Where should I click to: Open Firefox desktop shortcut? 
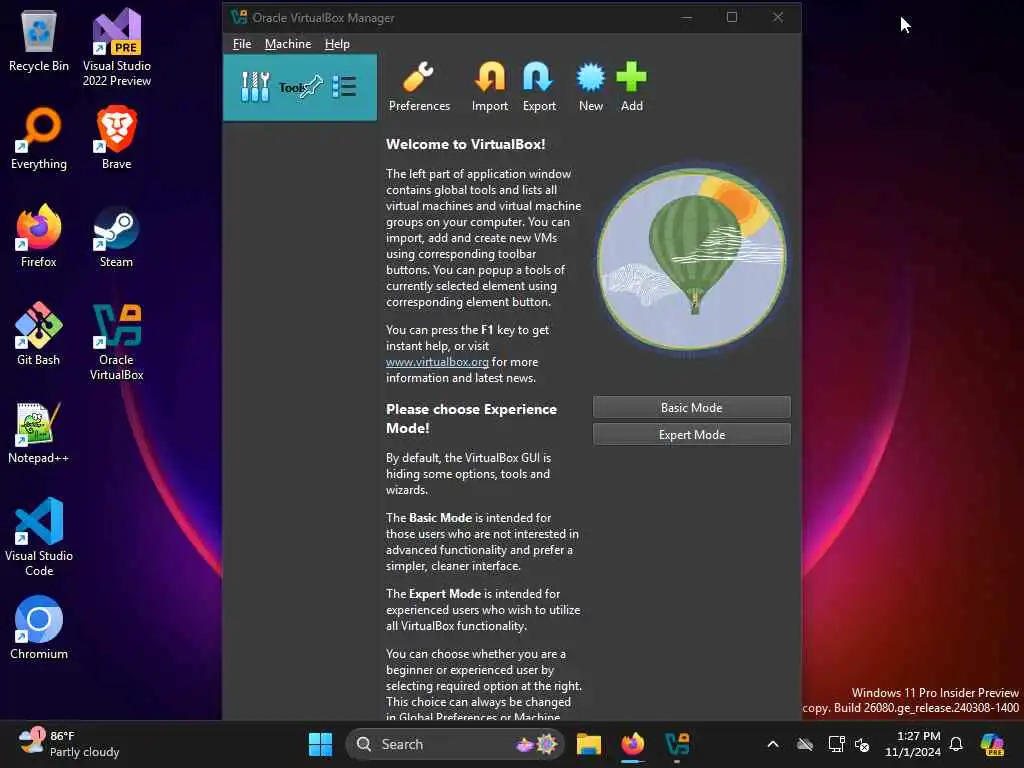39,236
